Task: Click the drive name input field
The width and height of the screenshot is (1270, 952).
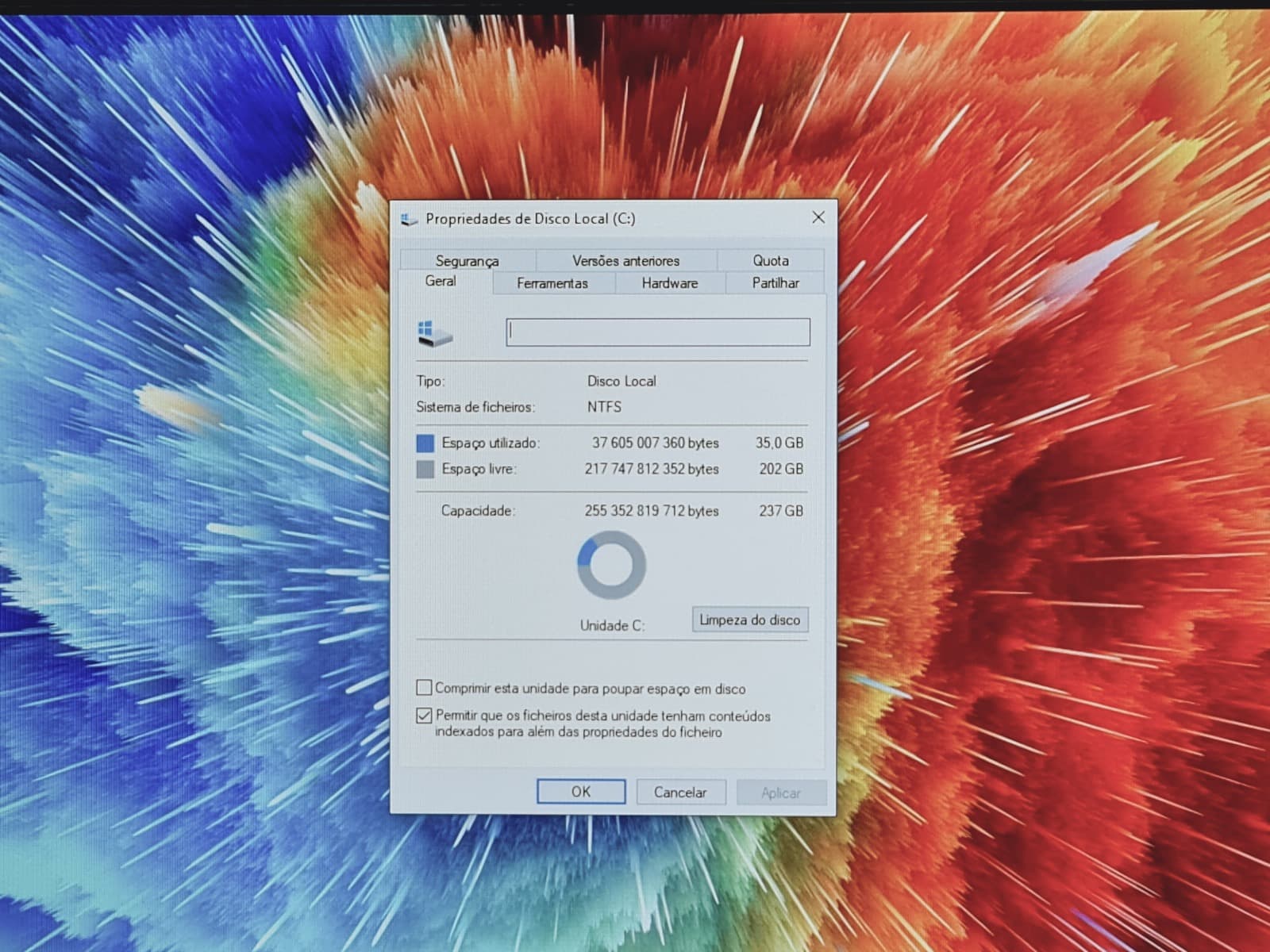Action: [658, 332]
